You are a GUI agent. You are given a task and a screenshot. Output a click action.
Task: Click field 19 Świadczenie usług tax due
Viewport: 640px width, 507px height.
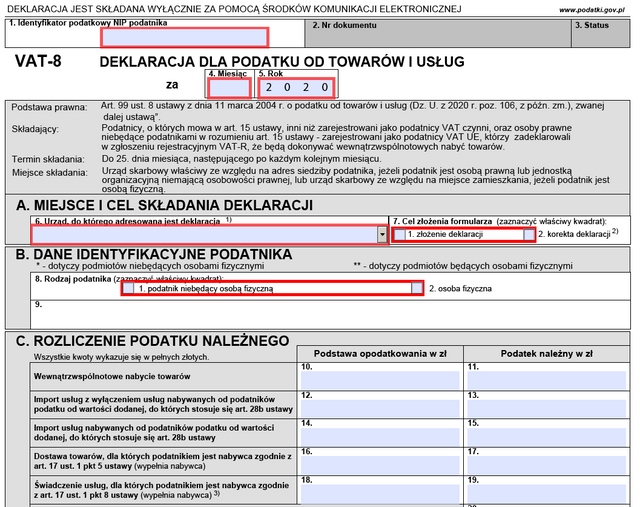point(547,494)
